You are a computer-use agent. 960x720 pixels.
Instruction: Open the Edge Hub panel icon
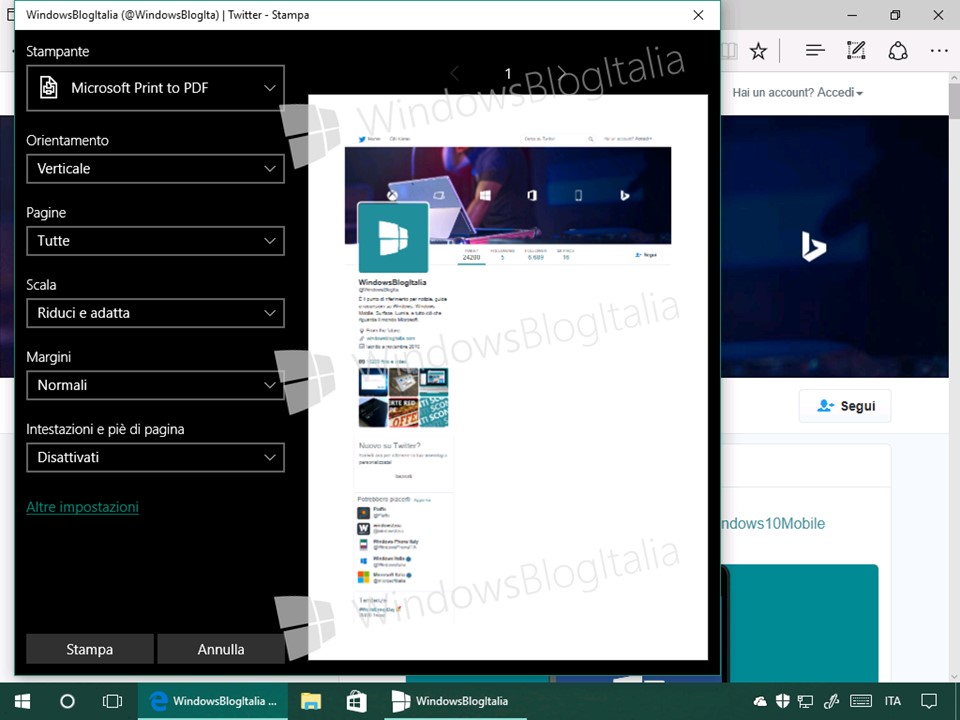tap(815, 51)
